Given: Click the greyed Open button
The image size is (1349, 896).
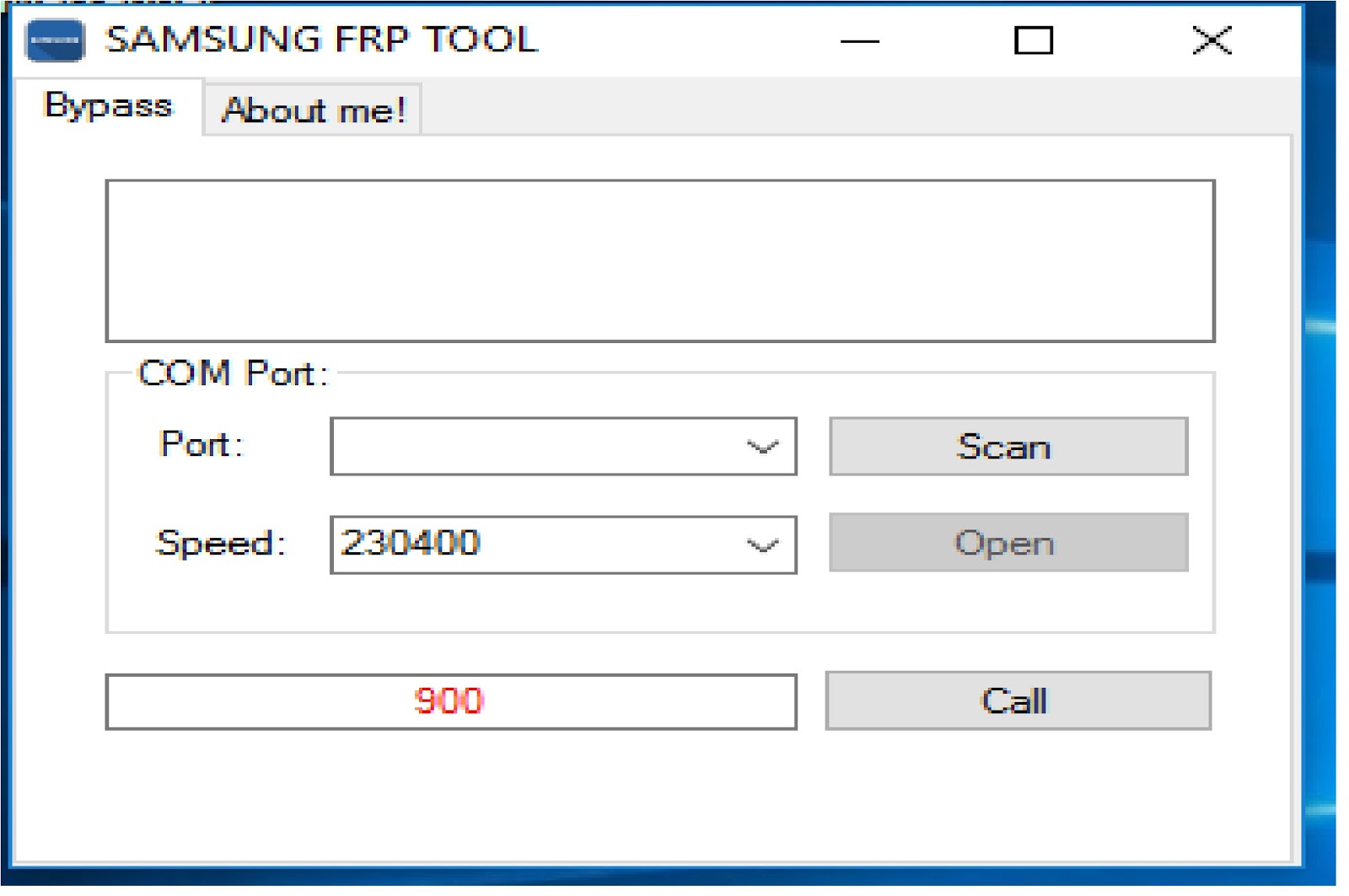Looking at the screenshot, I should 1008,543.
